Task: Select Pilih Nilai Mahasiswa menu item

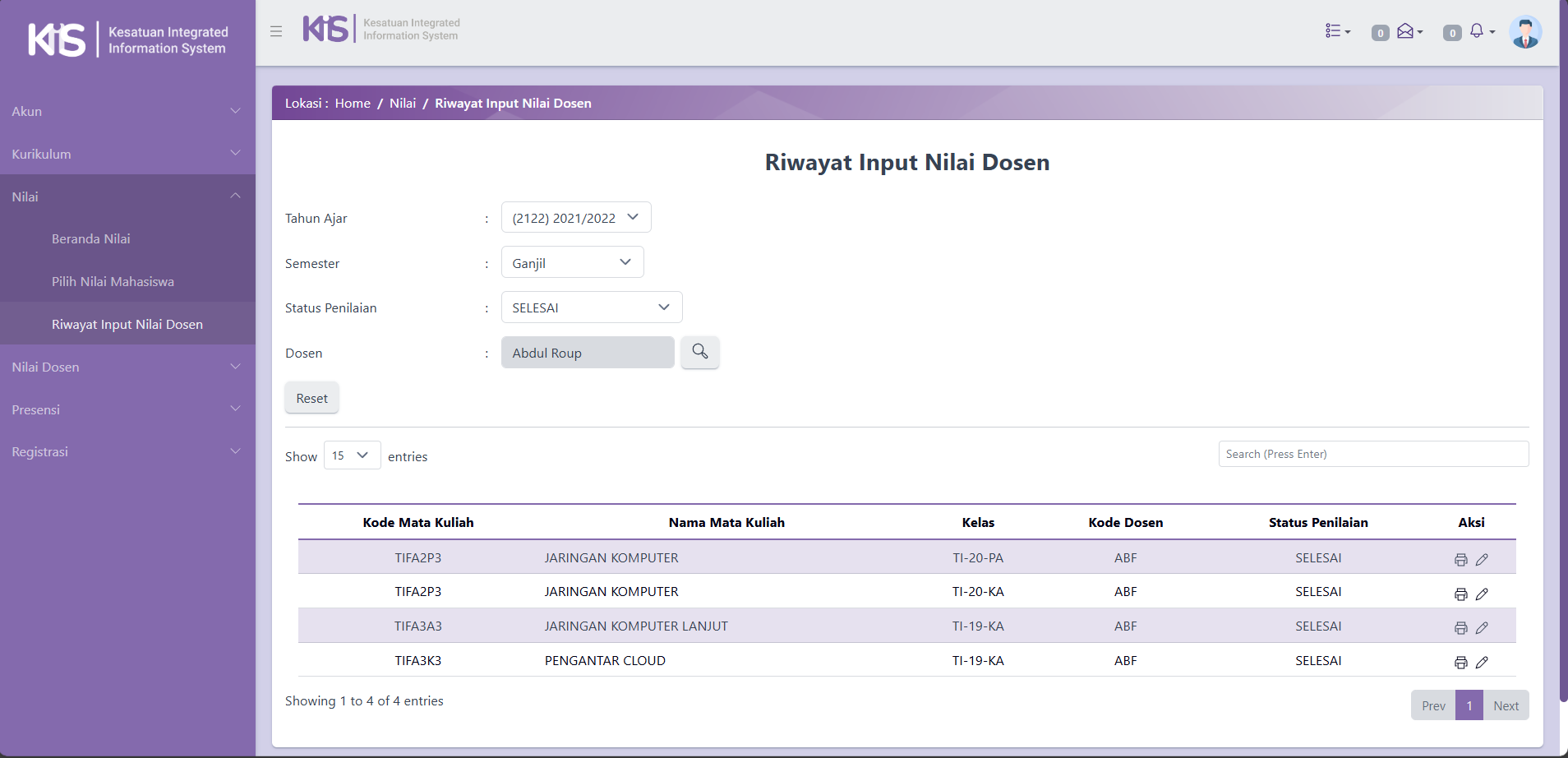Action: pos(113,282)
